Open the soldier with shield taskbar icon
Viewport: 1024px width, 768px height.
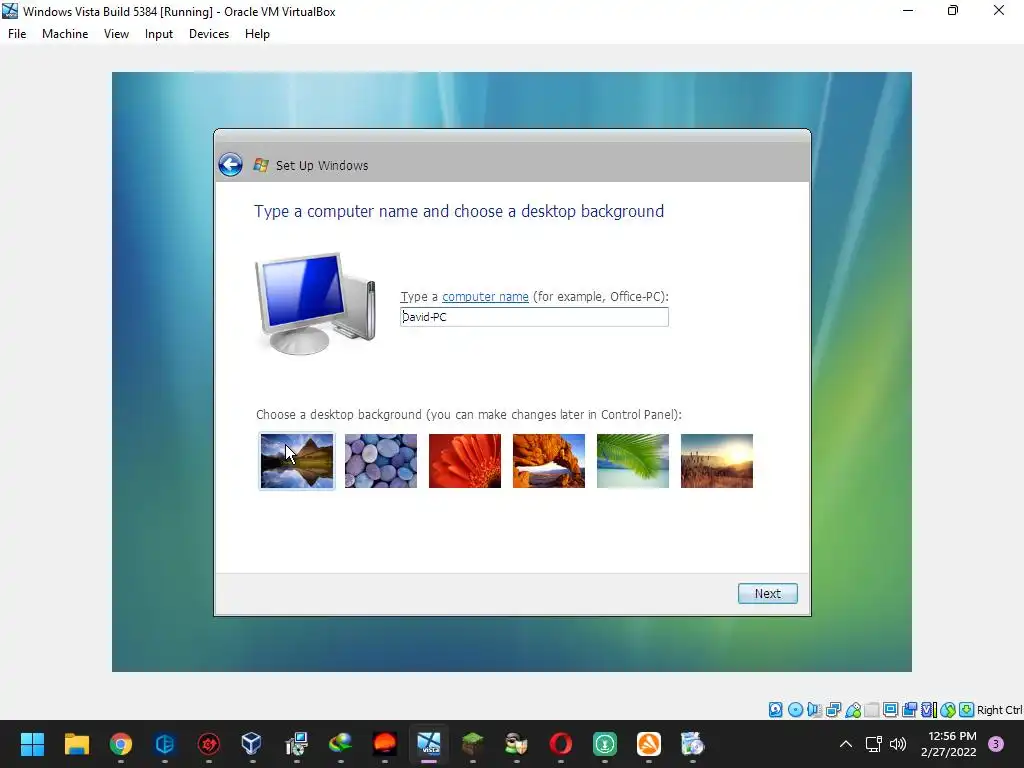point(517,744)
